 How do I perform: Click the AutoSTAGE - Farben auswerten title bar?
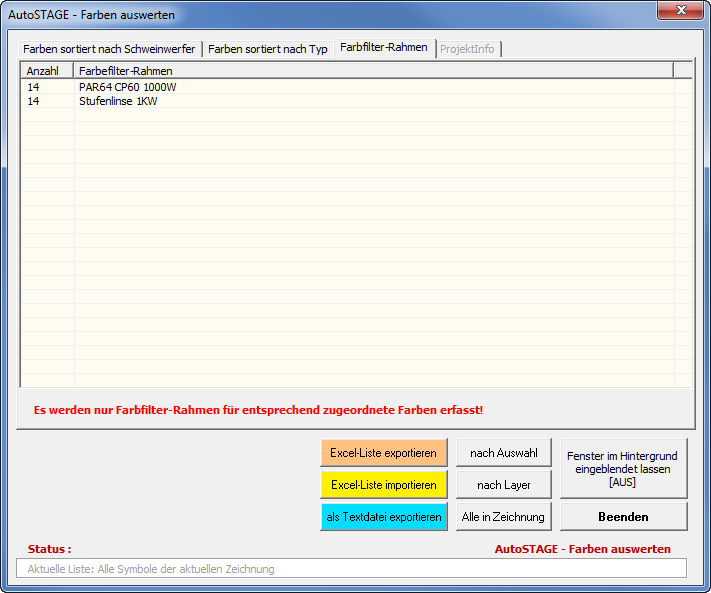point(300,15)
